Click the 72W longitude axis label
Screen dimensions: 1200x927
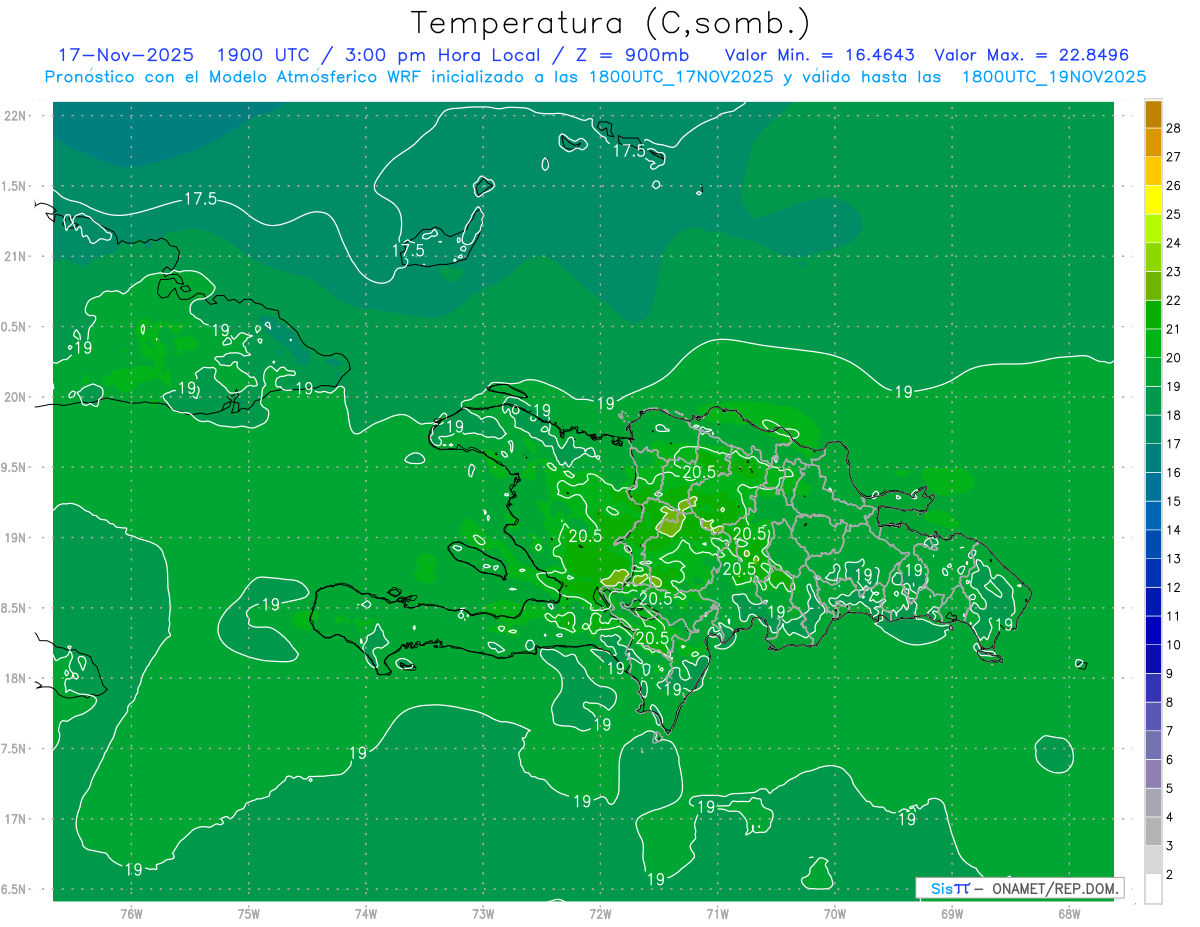click(x=600, y=913)
